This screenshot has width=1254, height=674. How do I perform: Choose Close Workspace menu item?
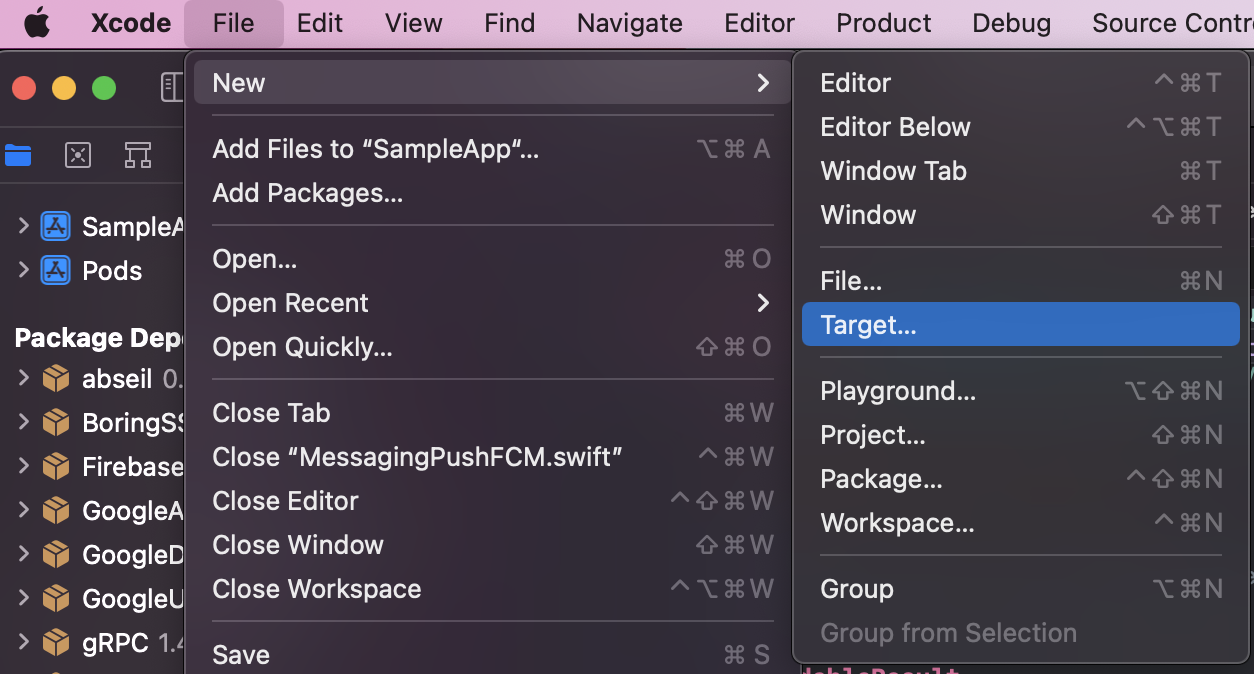click(x=489, y=589)
